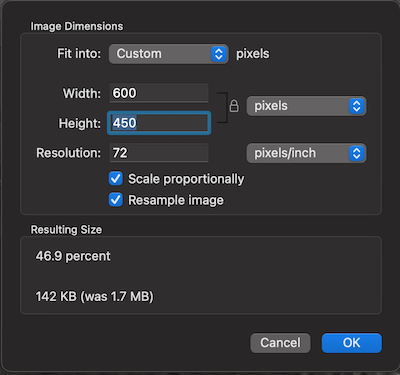Open the Fit into Custom dropdown

(x=169, y=54)
